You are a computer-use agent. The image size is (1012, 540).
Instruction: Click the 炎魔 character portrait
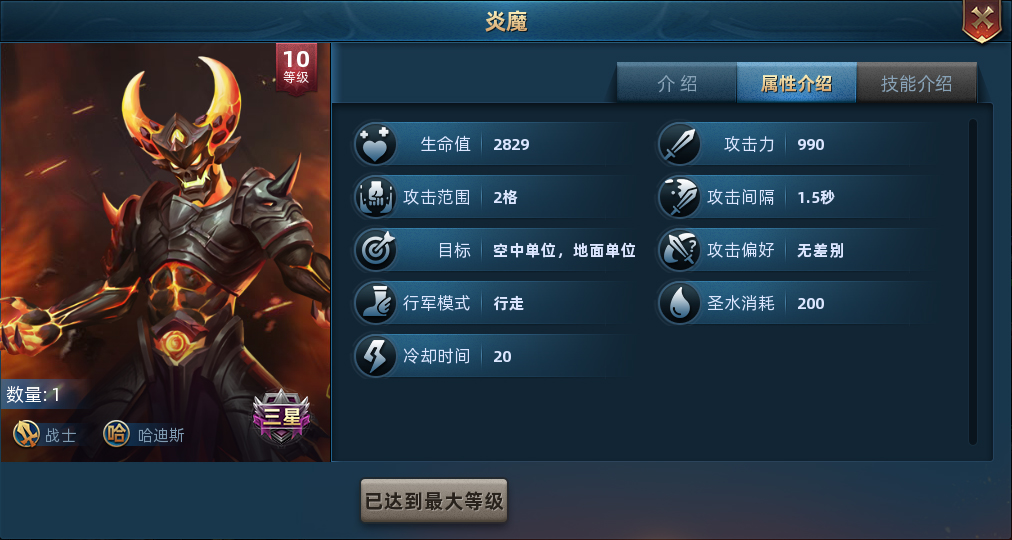click(x=165, y=252)
